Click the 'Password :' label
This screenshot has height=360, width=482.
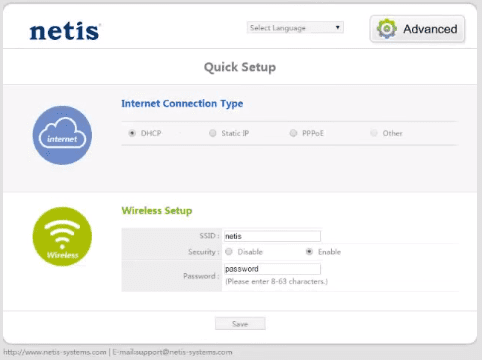201,276
